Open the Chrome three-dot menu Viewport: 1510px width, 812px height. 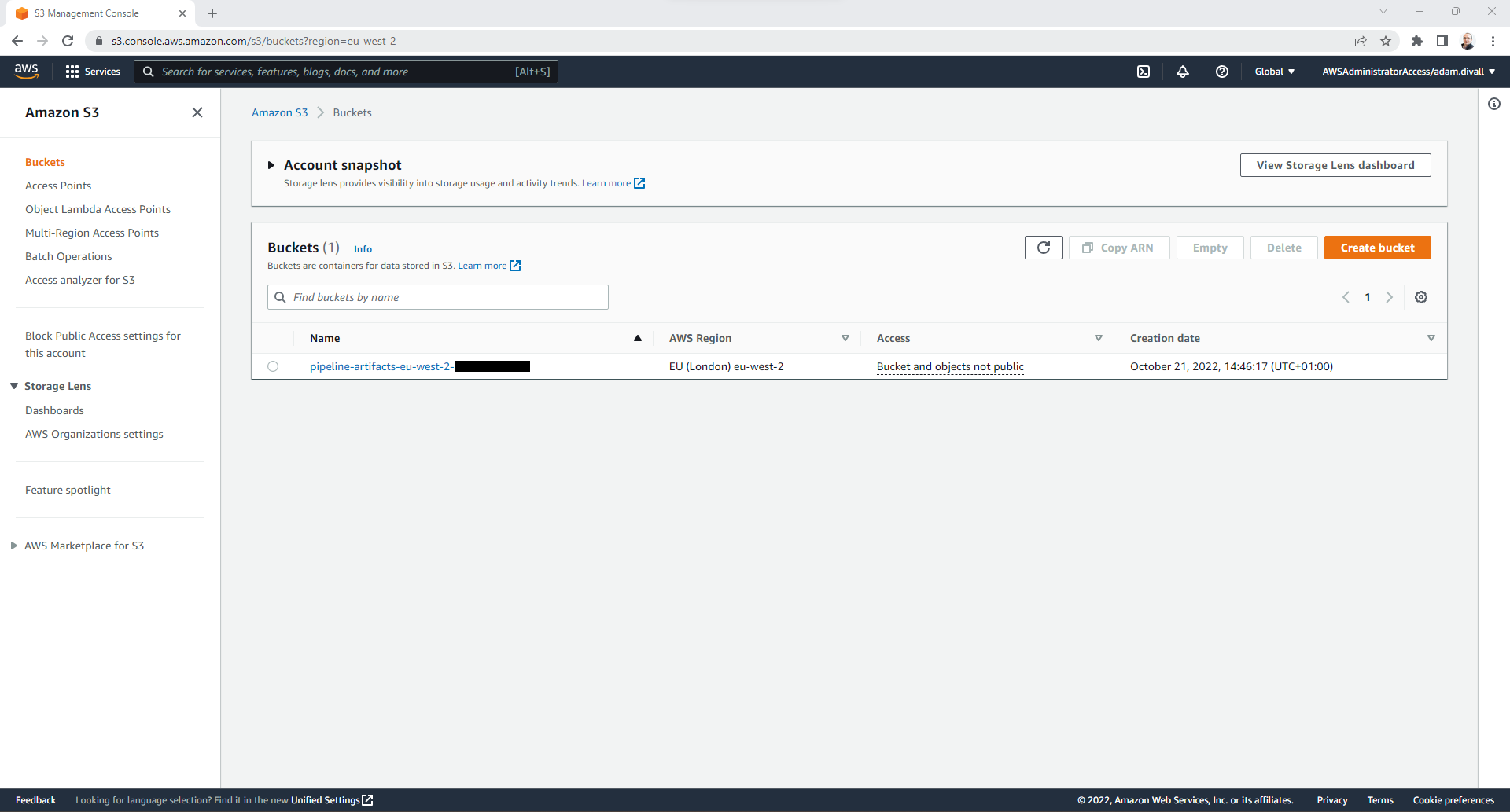pyautogui.click(x=1493, y=41)
